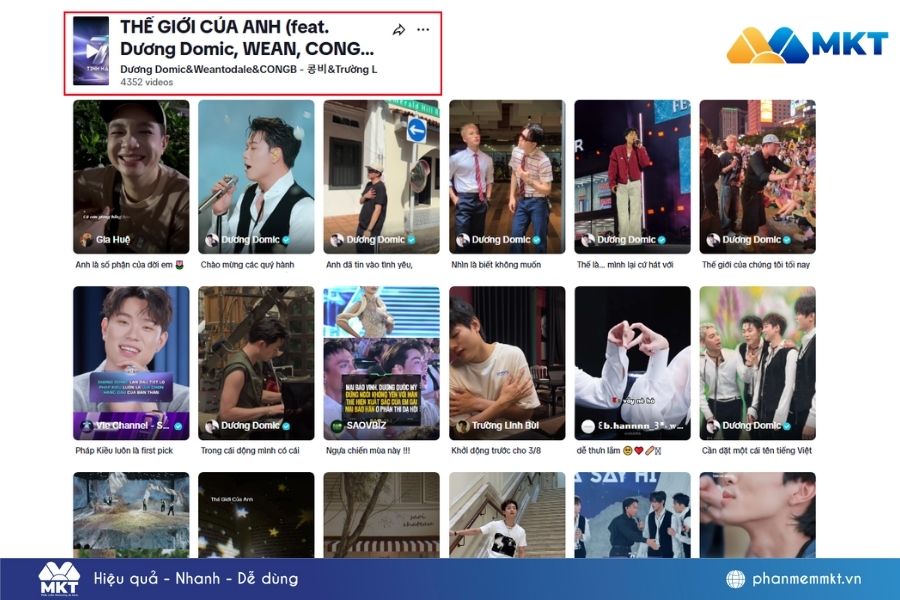Open the third-row SAY HI stage video
This screenshot has width=900, height=600.
[632, 515]
